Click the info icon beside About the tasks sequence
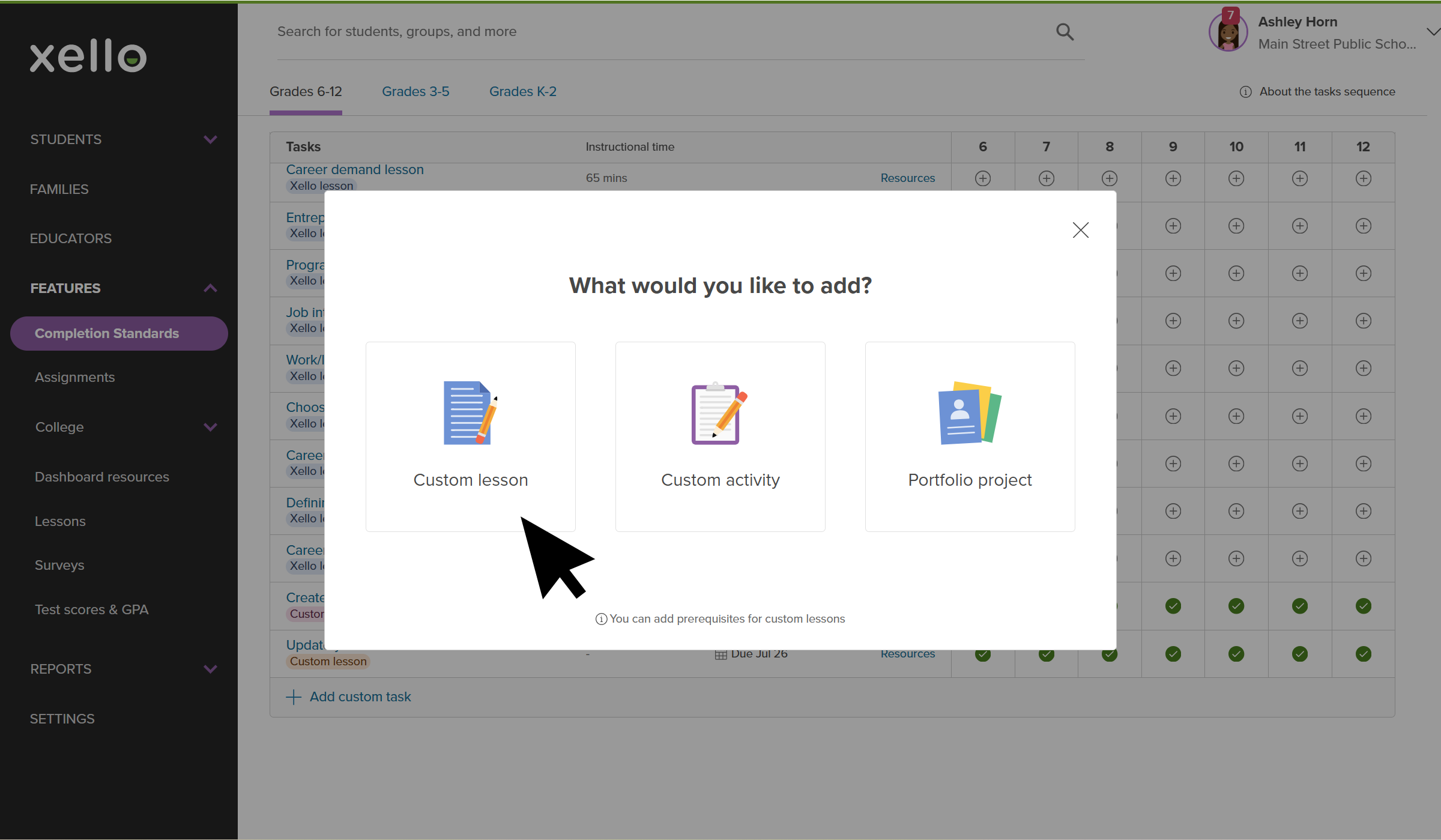 pos(1245,91)
